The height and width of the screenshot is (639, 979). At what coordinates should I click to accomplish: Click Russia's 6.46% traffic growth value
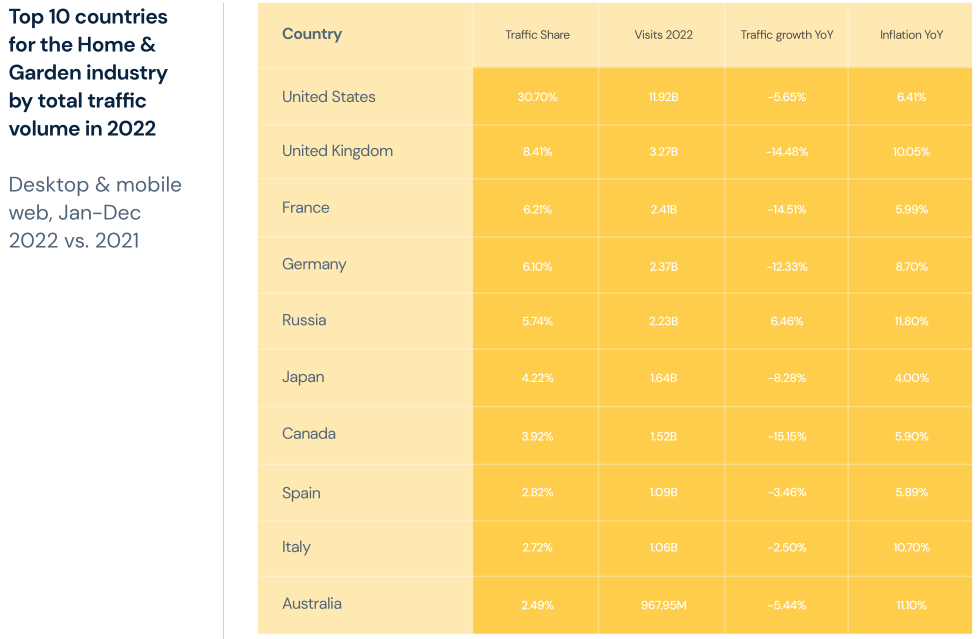tap(787, 322)
